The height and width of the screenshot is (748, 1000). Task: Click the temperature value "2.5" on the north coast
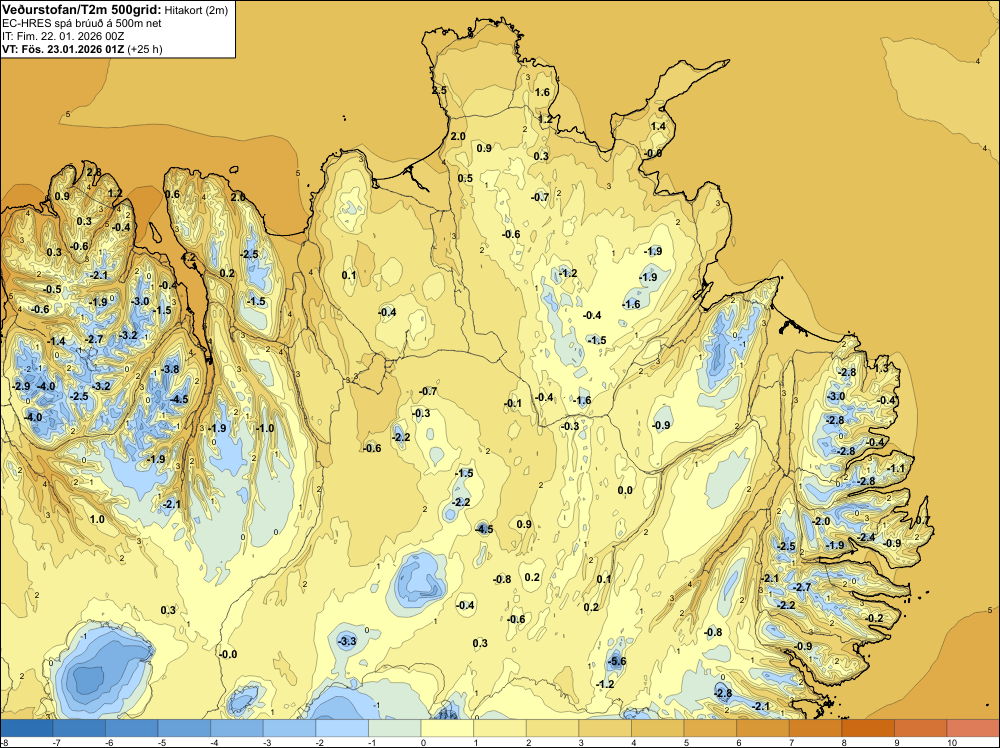click(x=439, y=91)
